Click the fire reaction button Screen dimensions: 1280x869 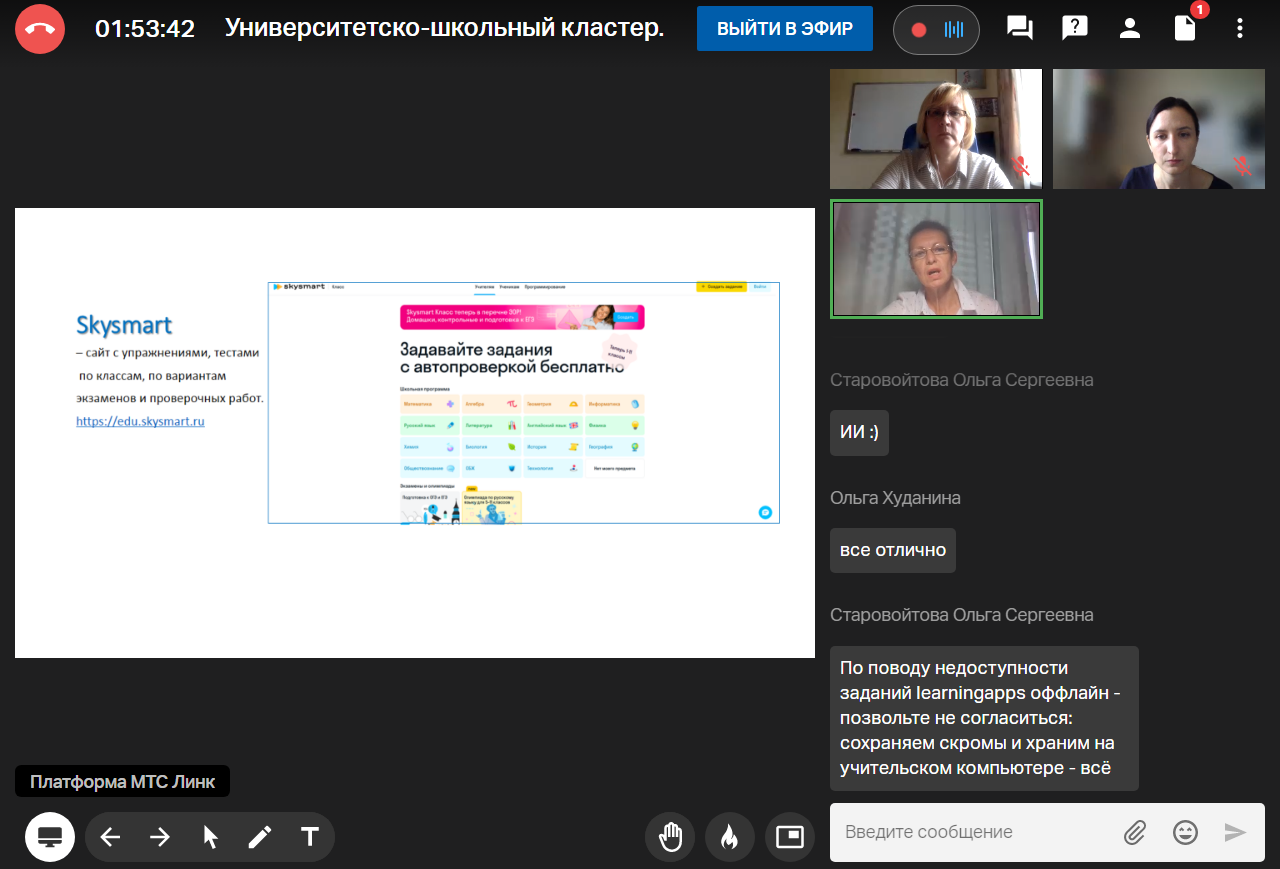coord(730,837)
